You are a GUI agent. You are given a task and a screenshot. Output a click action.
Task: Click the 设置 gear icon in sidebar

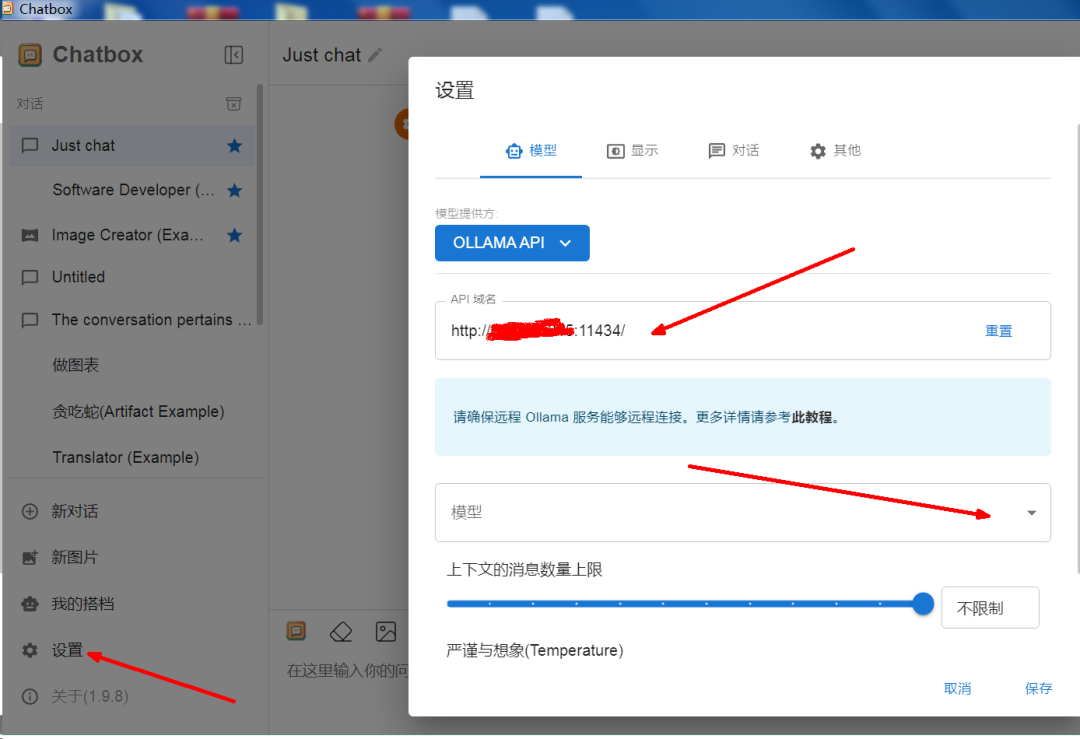[x=30, y=650]
